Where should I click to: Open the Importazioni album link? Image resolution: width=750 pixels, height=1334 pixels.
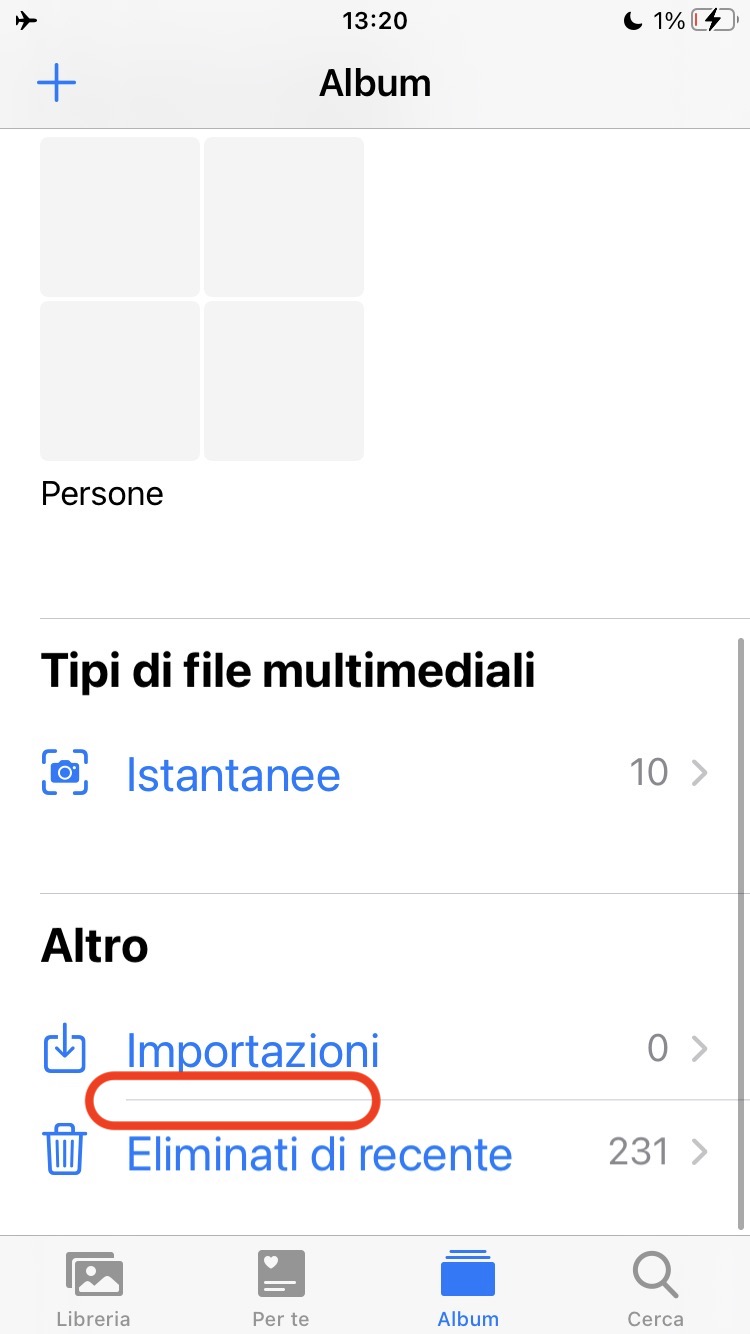253,1050
